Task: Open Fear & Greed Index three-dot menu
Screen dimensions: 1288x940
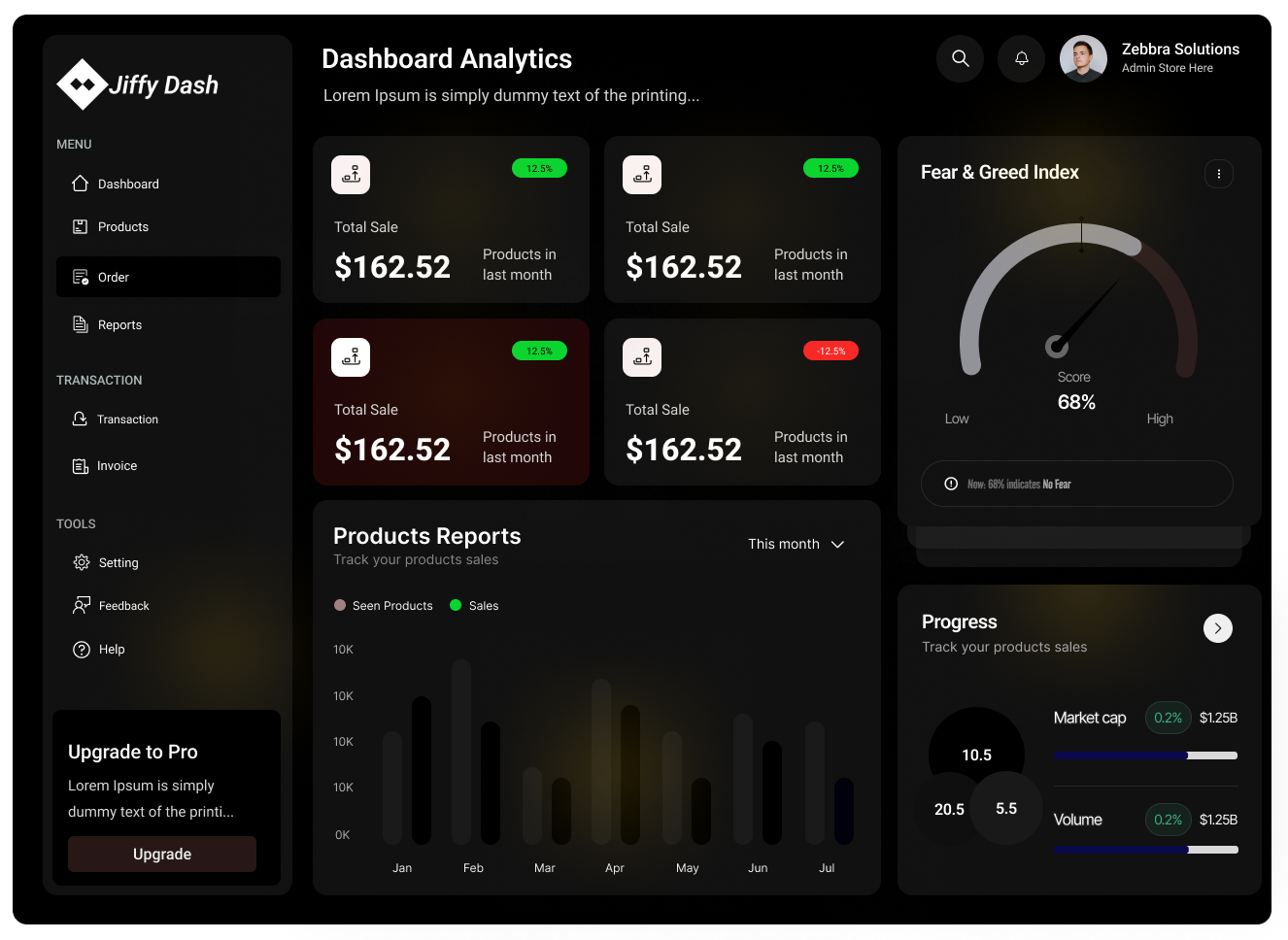Action: [1218, 174]
